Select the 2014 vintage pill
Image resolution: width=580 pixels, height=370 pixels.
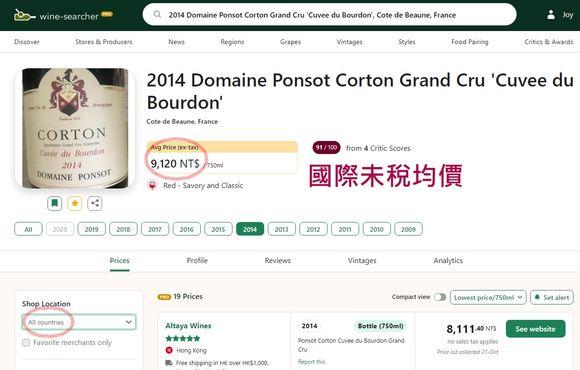pyautogui.click(x=250, y=229)
